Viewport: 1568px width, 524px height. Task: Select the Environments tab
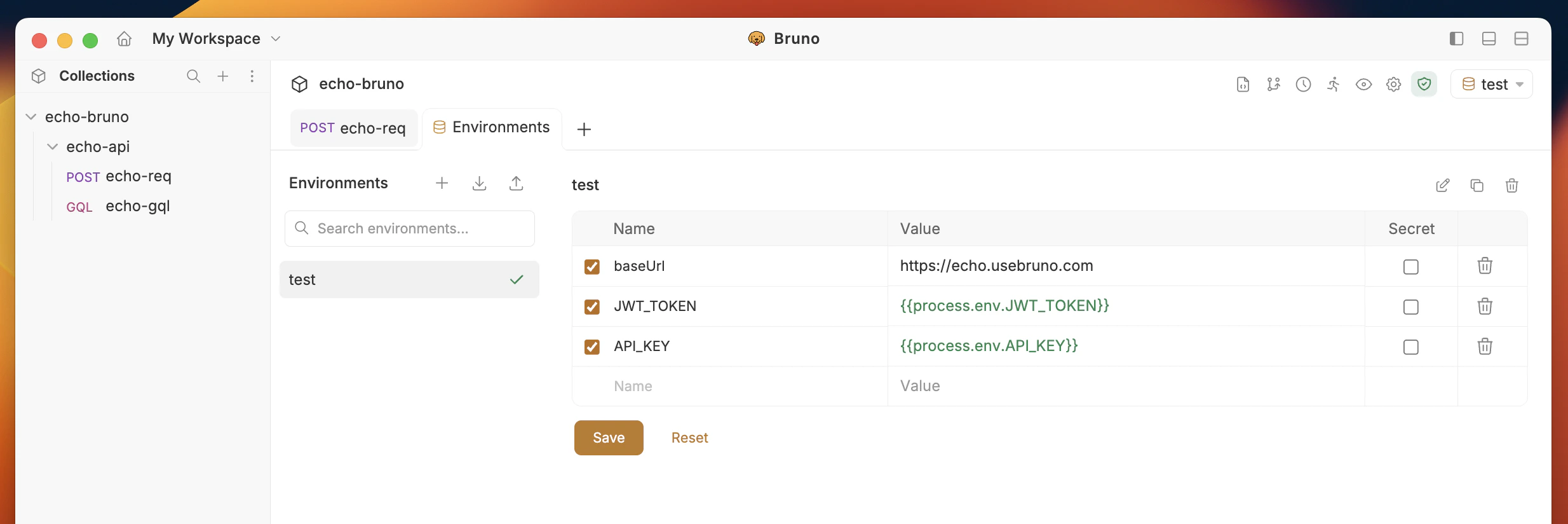492,128
